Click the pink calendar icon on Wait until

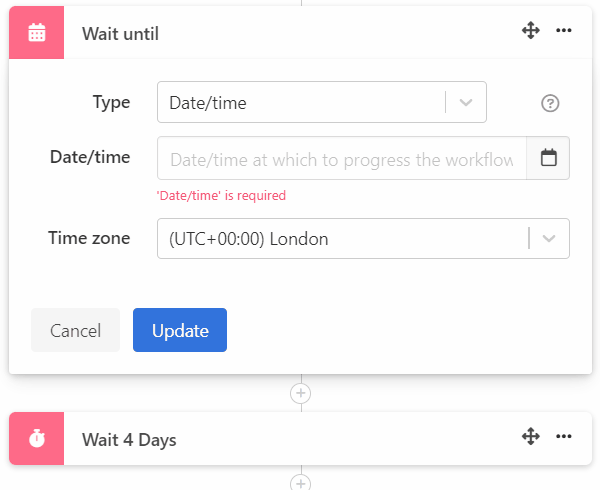coord(37,33)
